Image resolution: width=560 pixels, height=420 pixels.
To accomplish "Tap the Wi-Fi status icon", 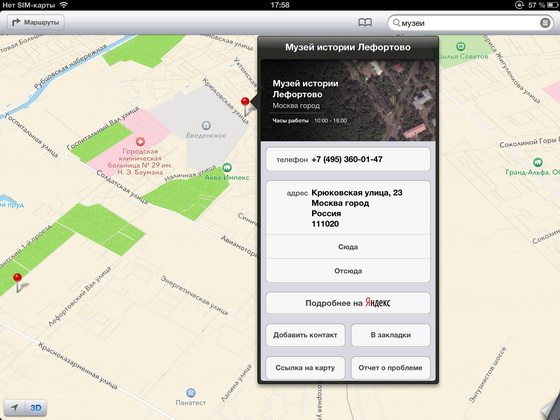I will [x=64, y=5].
